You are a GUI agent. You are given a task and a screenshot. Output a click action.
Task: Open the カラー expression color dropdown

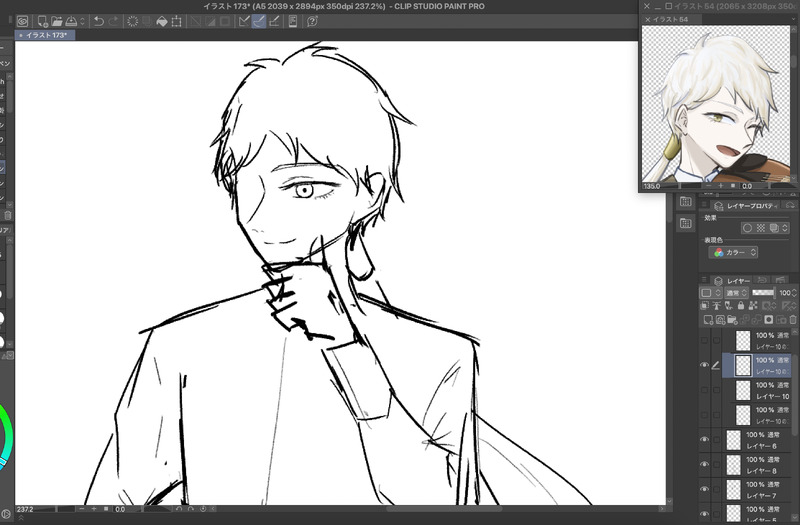(733, 253)
